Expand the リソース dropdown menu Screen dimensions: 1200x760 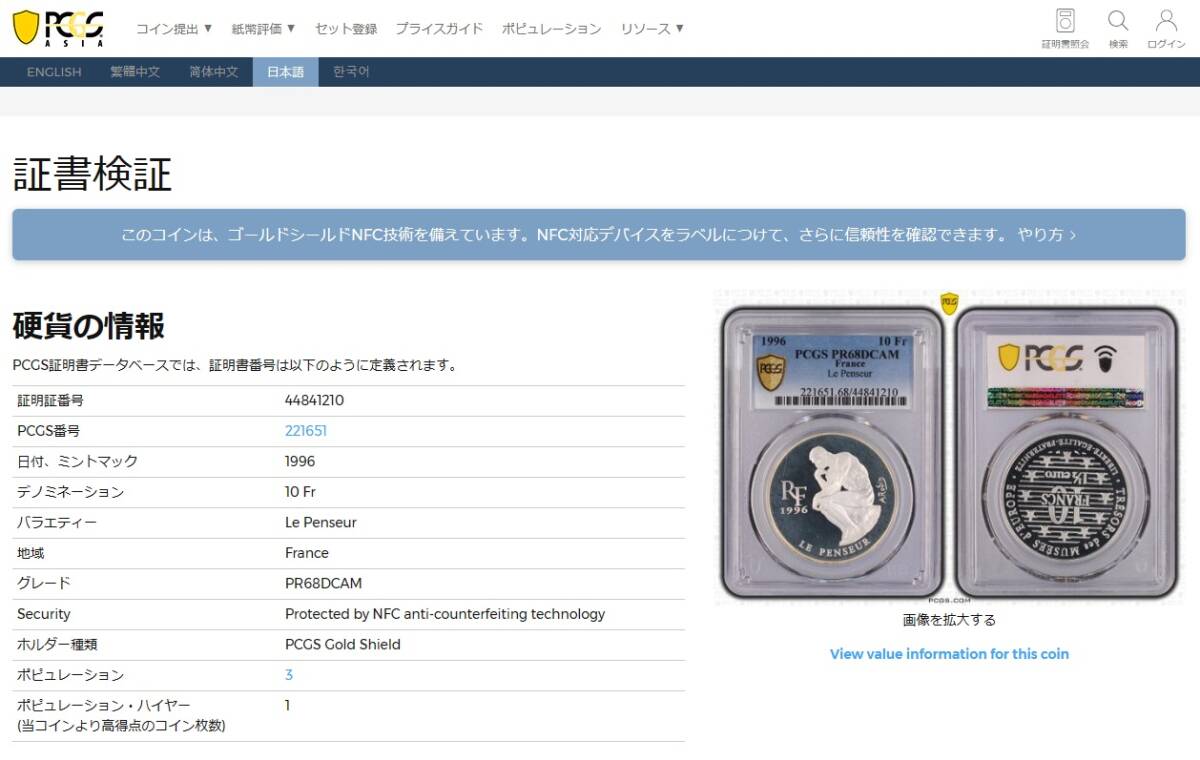click(653, 29)
